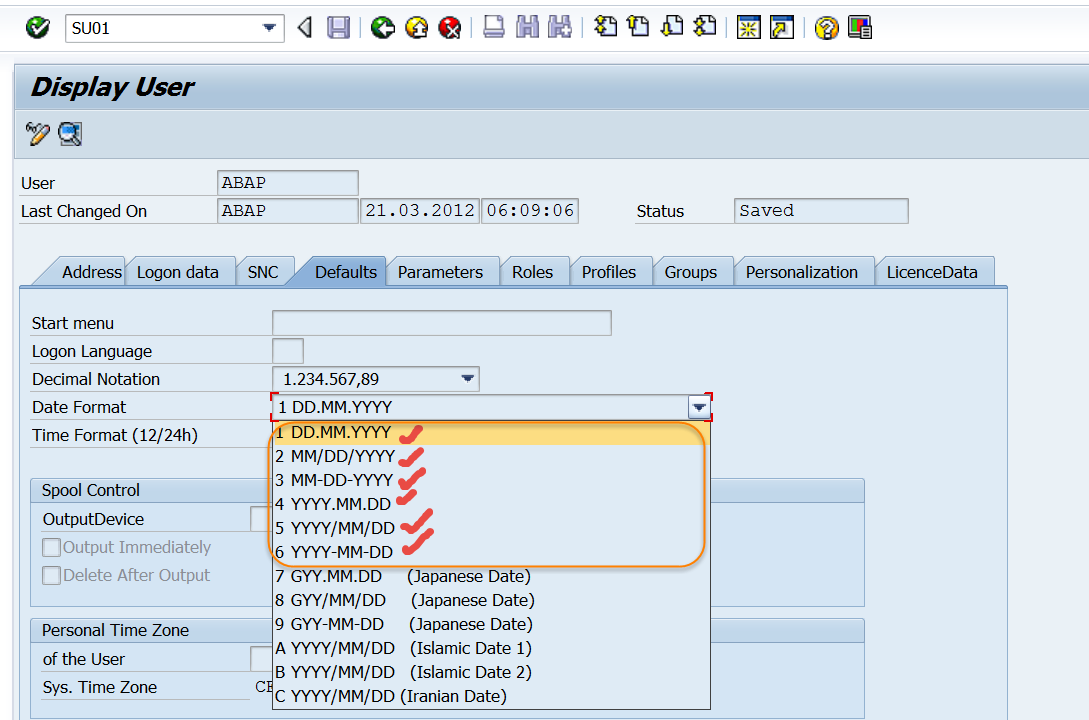Open the command field dropdown showing SU01
The height and width of the screenshot is (720, 1089).
(270, 28)
